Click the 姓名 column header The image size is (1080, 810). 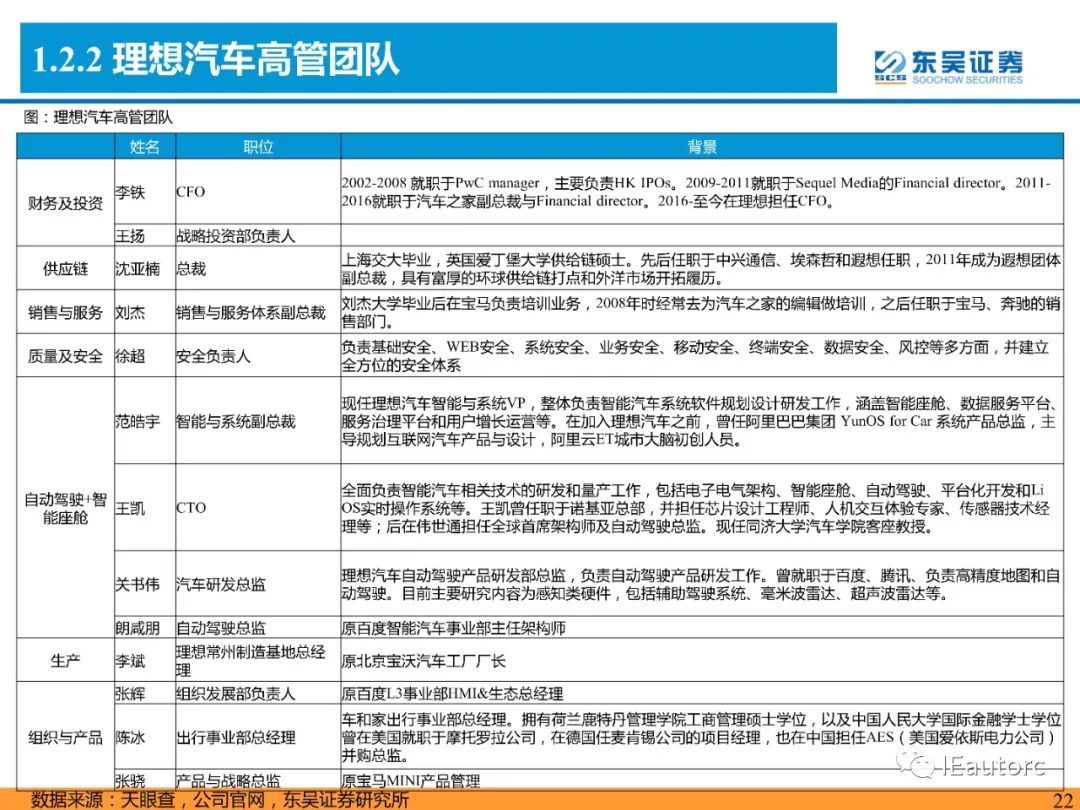click(145, 147)
